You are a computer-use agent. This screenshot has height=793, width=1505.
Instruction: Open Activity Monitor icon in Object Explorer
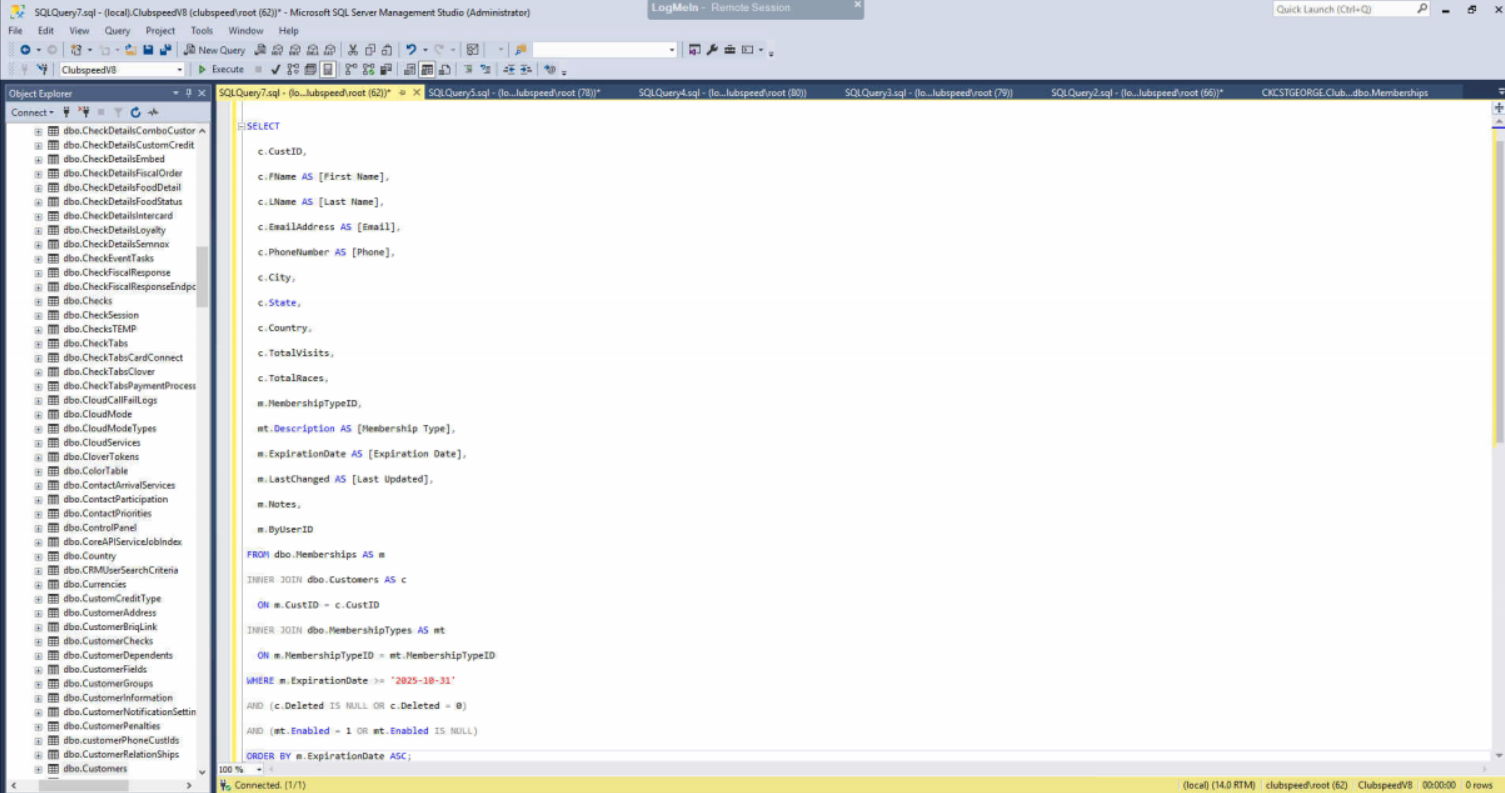pos(153,112)
